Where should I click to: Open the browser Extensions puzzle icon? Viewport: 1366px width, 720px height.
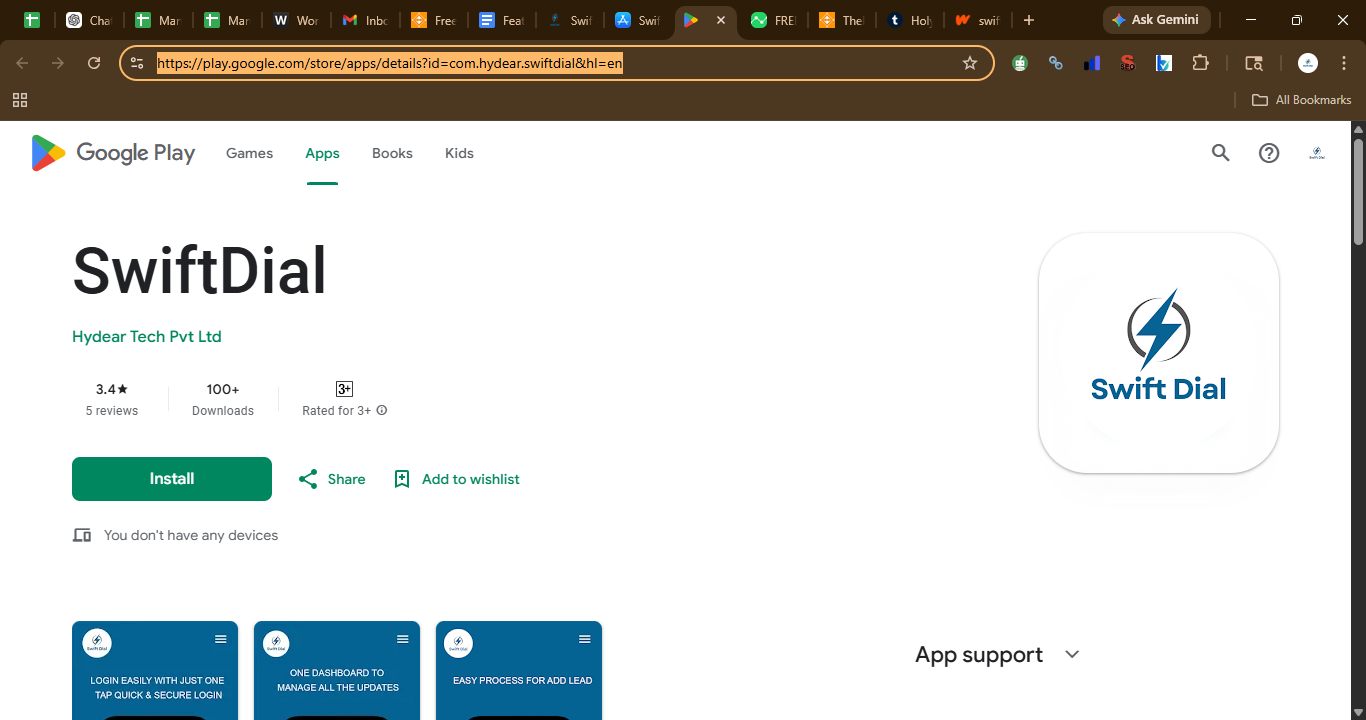click(1201, 63)
